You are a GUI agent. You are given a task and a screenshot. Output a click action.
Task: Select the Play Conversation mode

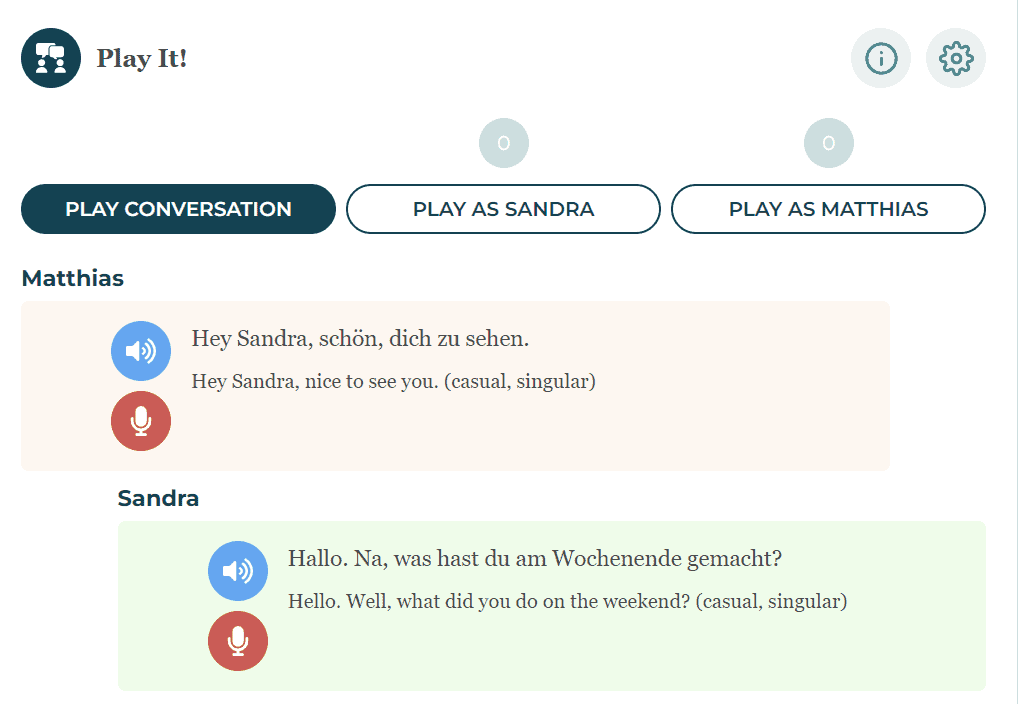pyautogui.click(x=178, y=209)
